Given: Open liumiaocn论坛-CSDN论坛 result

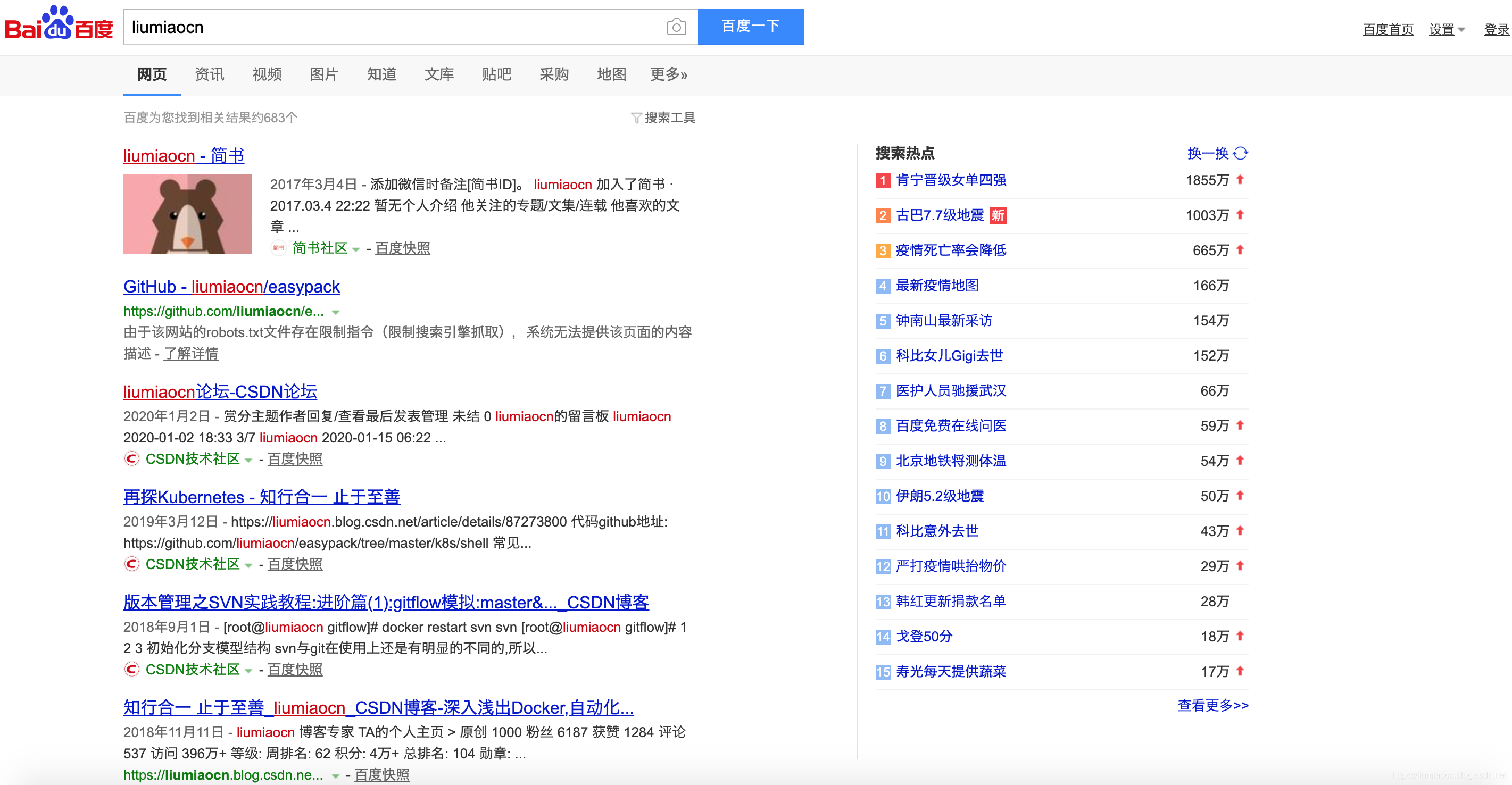Looking at the screenshot, I should 220,392.
